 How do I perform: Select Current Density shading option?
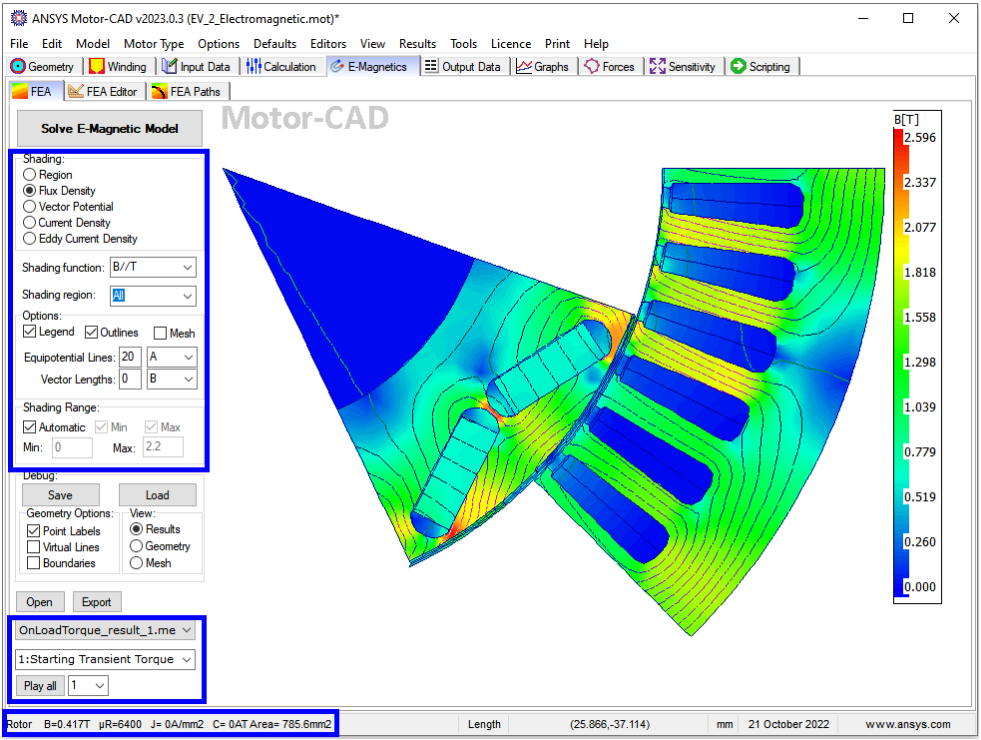29,223
